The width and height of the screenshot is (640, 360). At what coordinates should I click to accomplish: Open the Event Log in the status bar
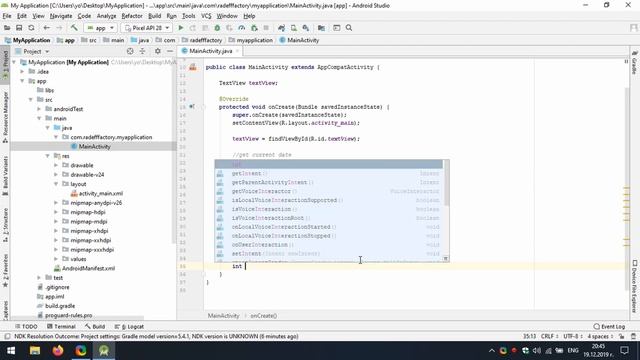tap(609, 327)
